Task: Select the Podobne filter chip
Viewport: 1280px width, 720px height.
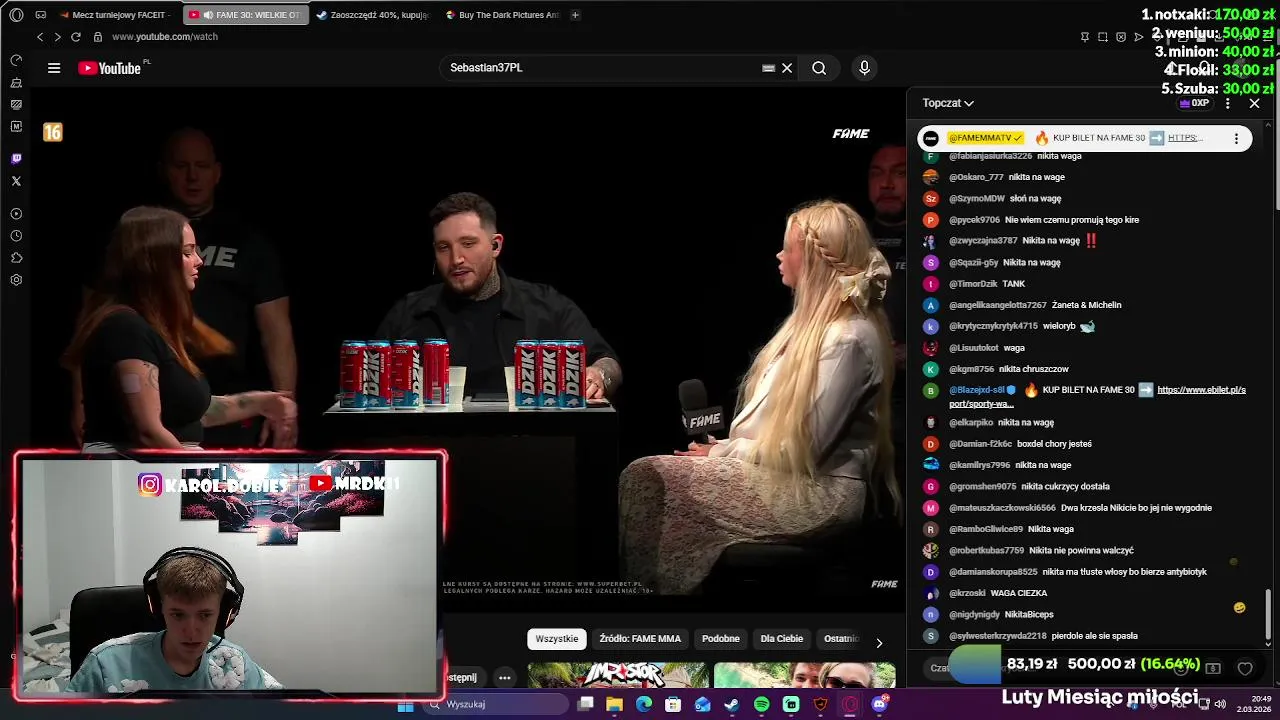Action: pyautogui.click(x=721, y=639)
